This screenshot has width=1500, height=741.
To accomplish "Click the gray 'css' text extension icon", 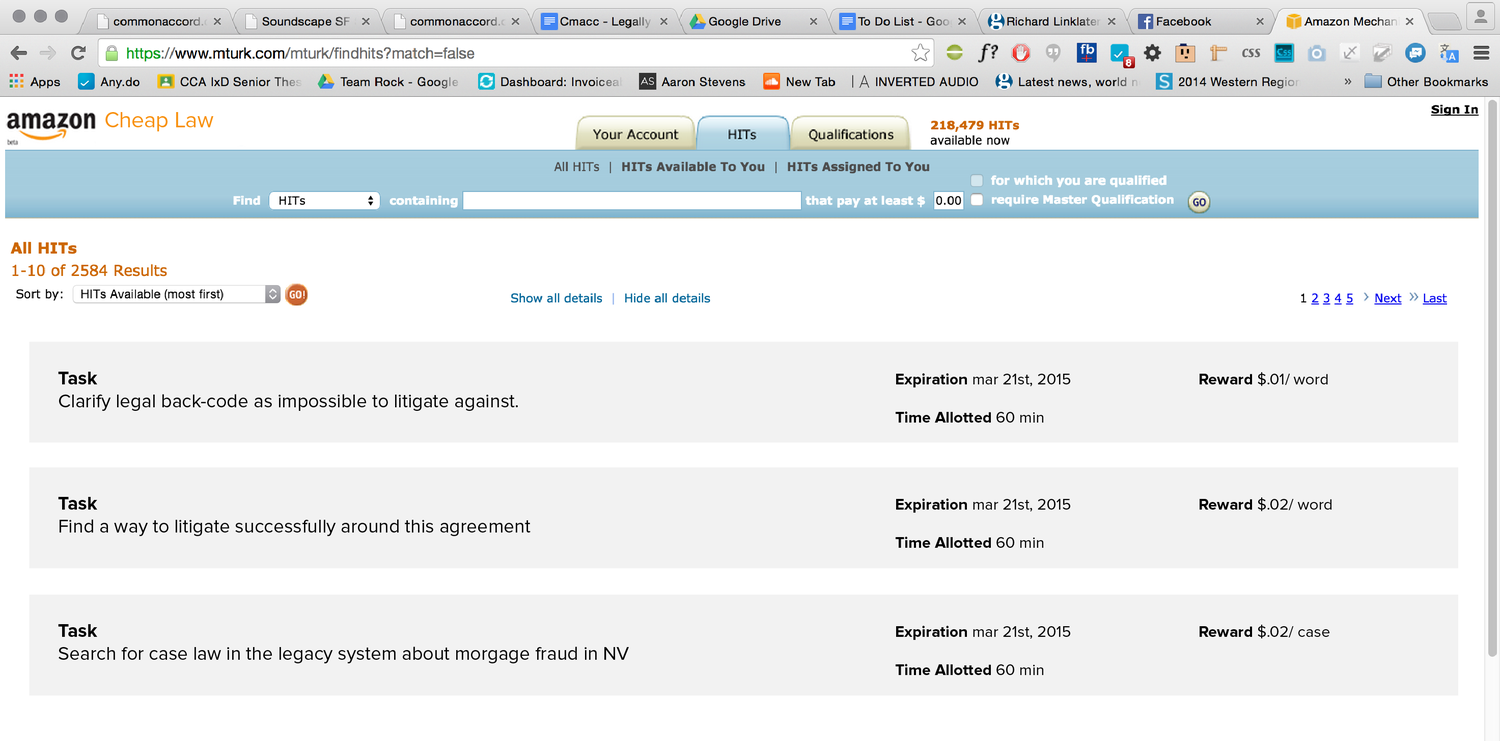I will tap(1251, 53).
